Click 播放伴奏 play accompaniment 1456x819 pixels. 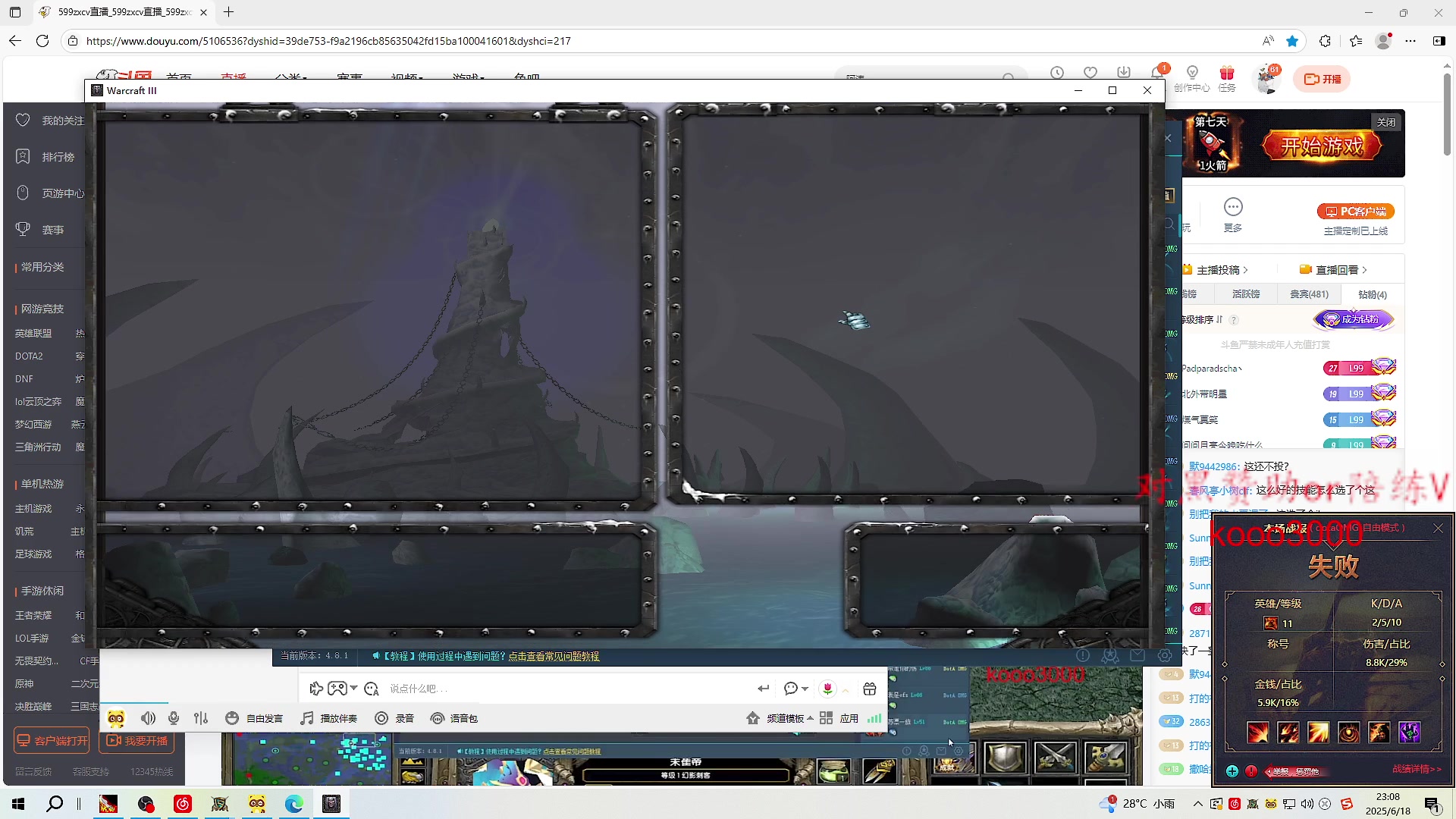pos(329,718)
